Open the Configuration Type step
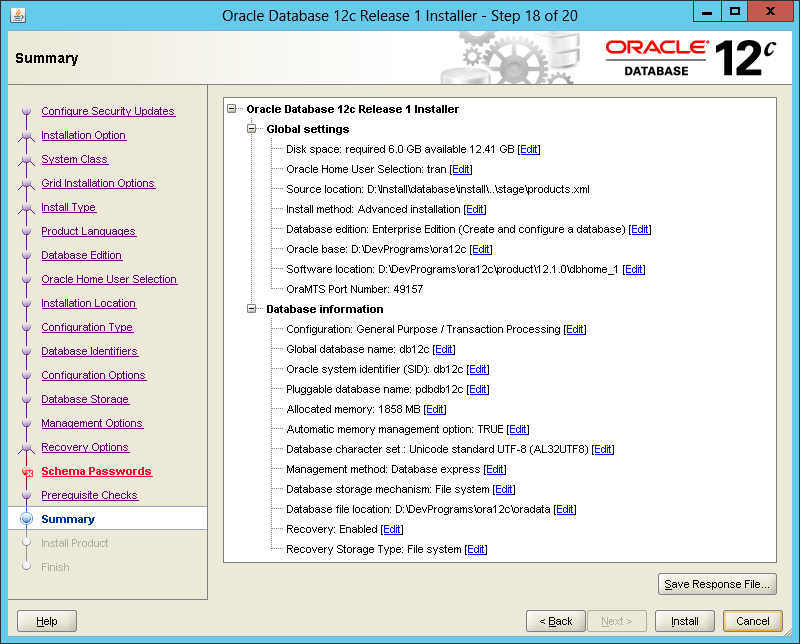This screenshot has height=644, width=800. (87, 327)
